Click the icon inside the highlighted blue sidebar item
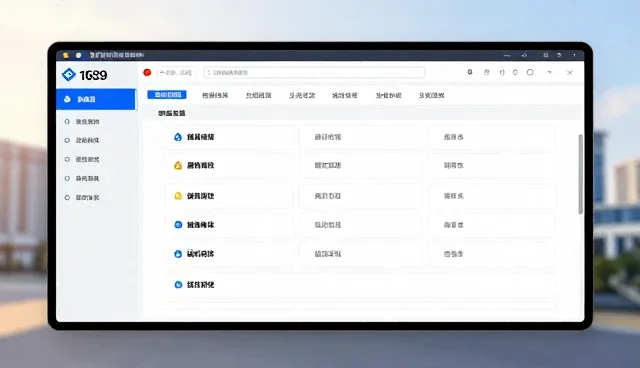640x368 pixels. (x=67, y=99)
